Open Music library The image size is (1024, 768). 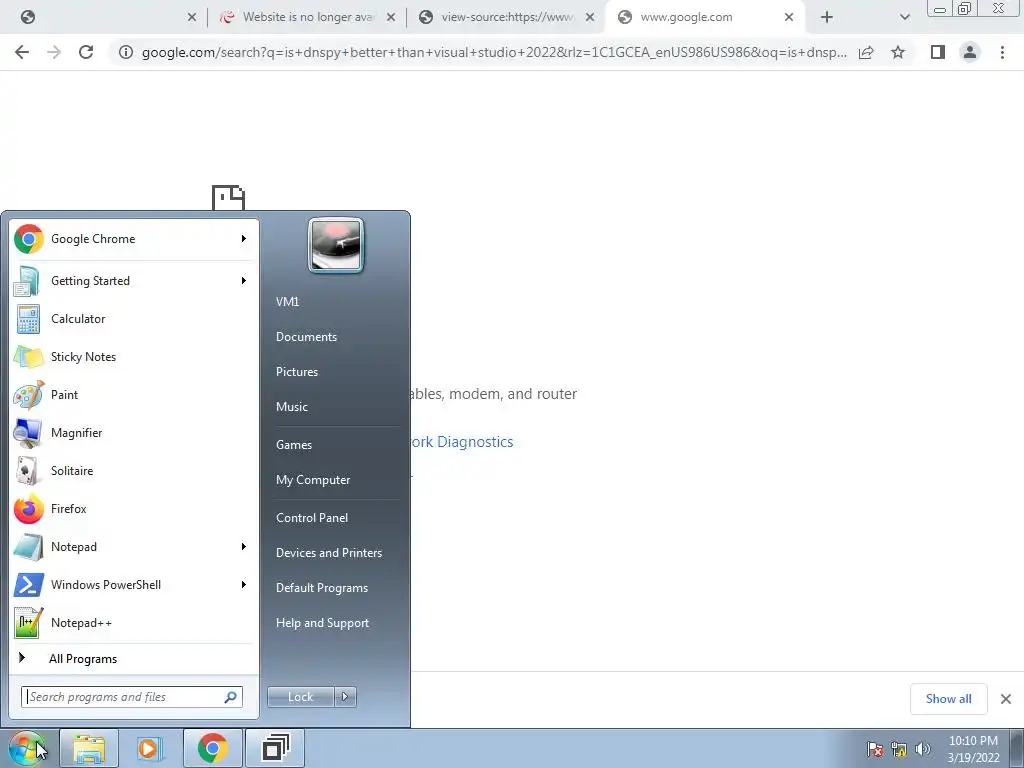click(x=291, y=407)
